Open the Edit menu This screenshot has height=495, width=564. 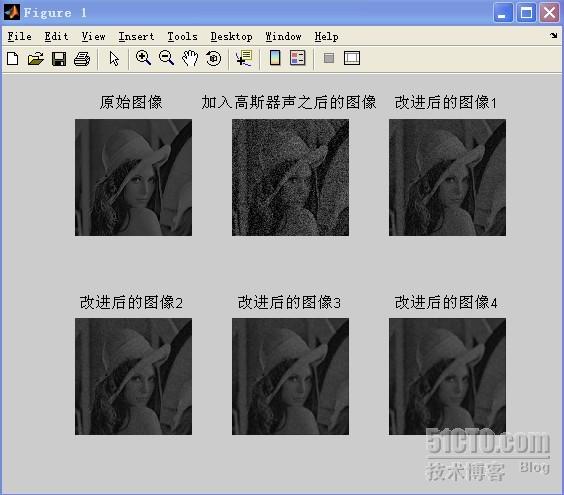point(56,36)
